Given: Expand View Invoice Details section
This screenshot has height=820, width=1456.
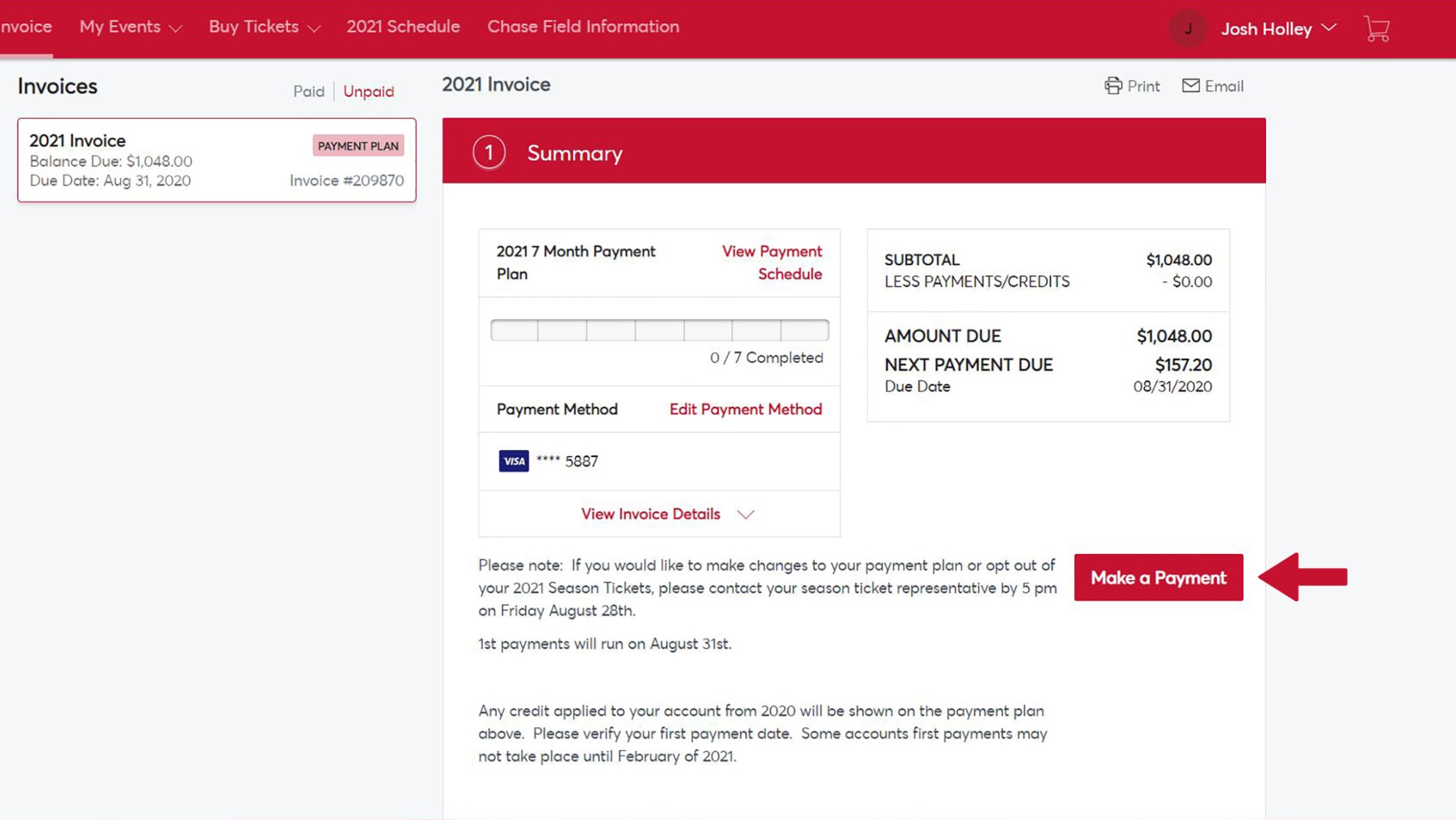Looking at the screenshot, I should coord(666,514).
